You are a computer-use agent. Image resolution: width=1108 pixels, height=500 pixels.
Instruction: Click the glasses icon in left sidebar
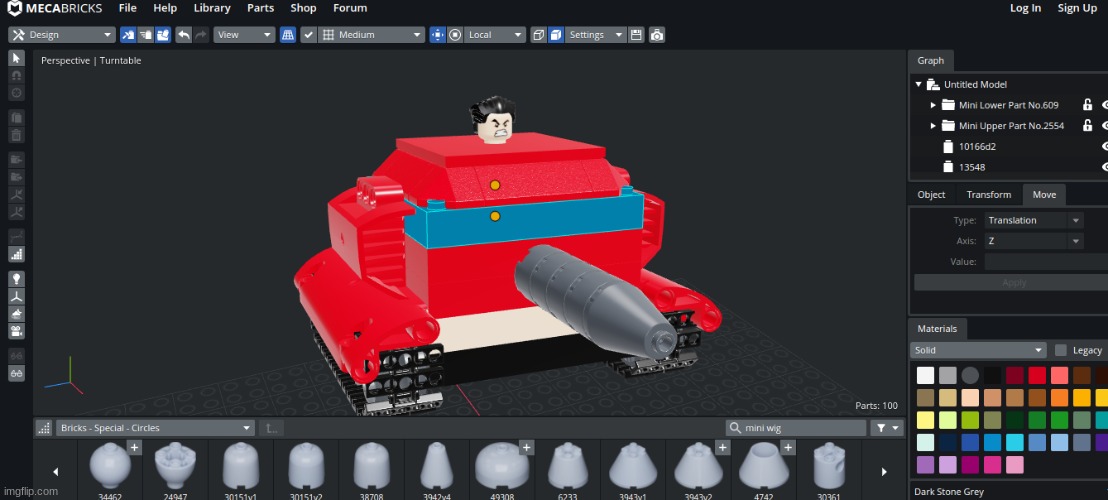click(16, 373)
